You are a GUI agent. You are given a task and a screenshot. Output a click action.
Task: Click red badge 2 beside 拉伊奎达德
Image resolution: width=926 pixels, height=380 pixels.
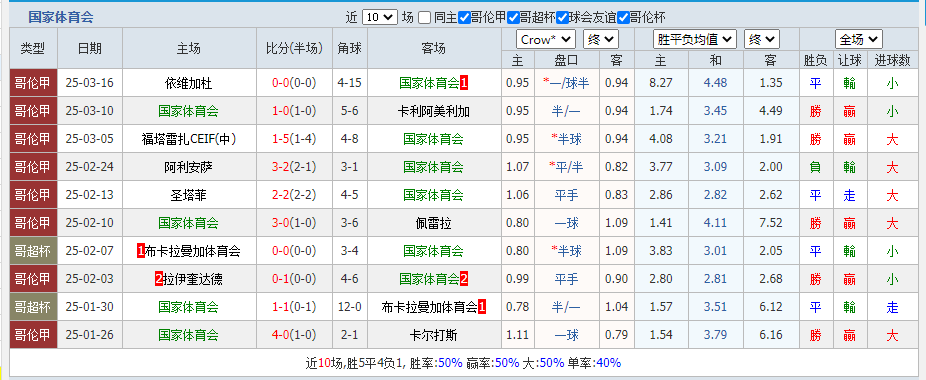click(x=158, y=279)
